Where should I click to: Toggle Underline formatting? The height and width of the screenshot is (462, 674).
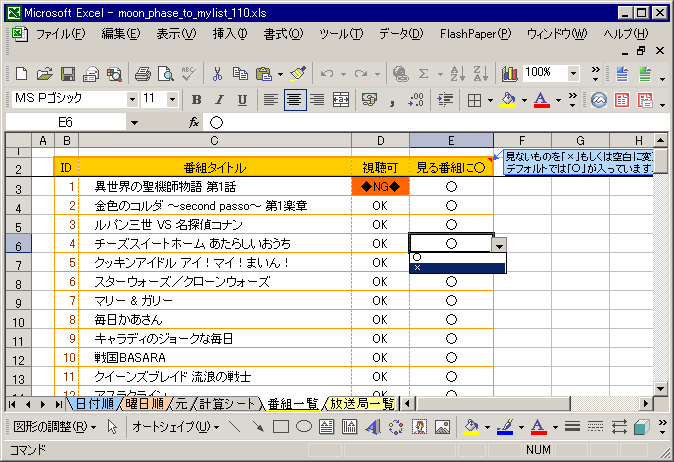pos(243,99)
